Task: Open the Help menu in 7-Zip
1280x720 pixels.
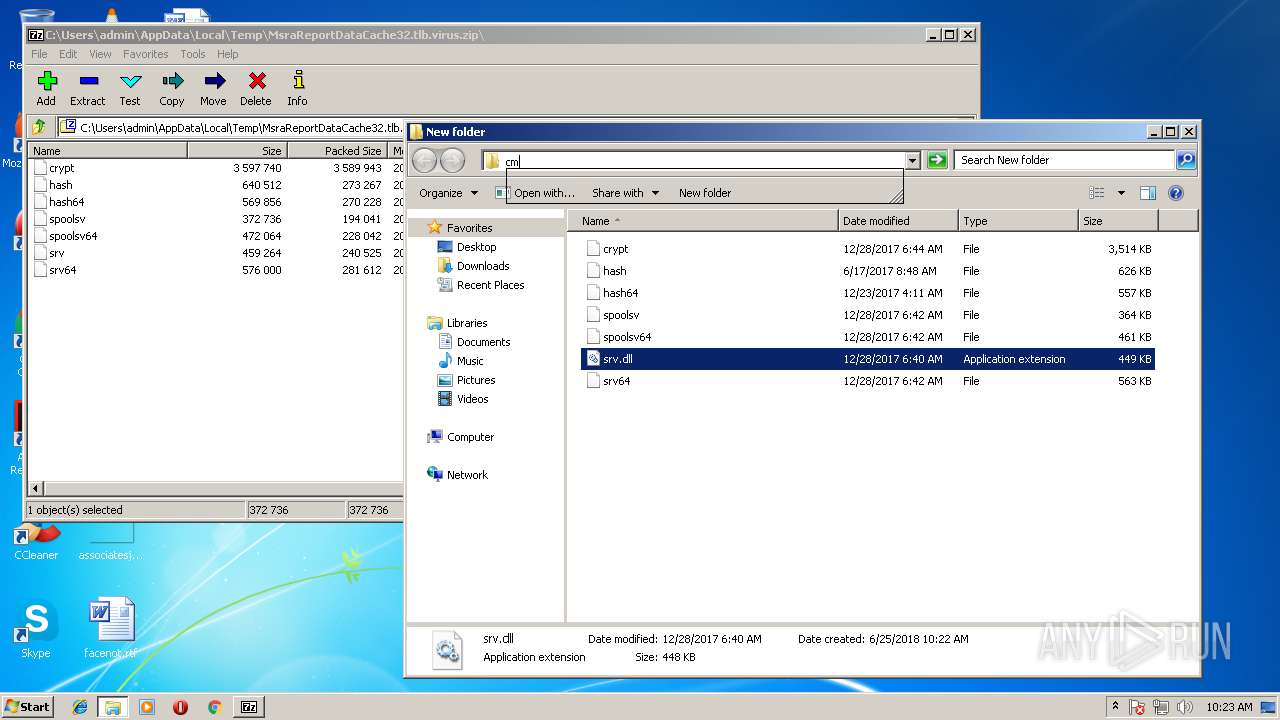Action: click(228, 54)
